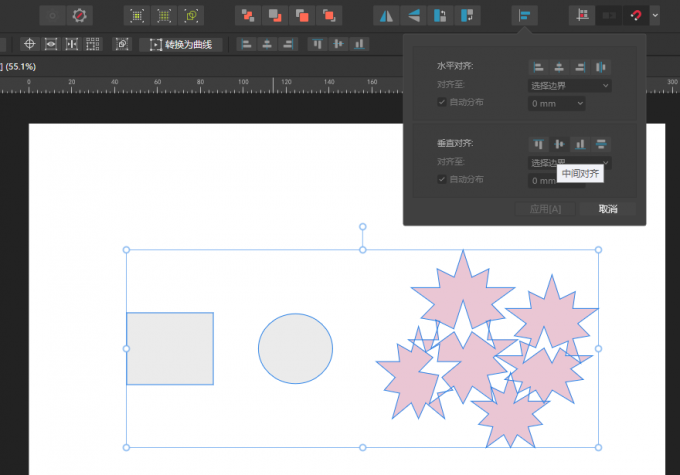Click context toolbar Align Top icon
680x475 pixels.
(x=317, y=44)
